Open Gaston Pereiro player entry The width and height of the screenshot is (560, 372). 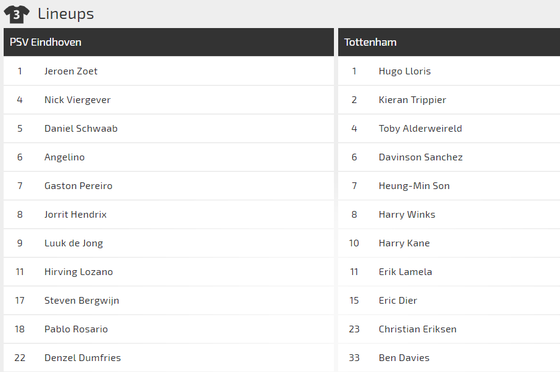pos(78,186)
